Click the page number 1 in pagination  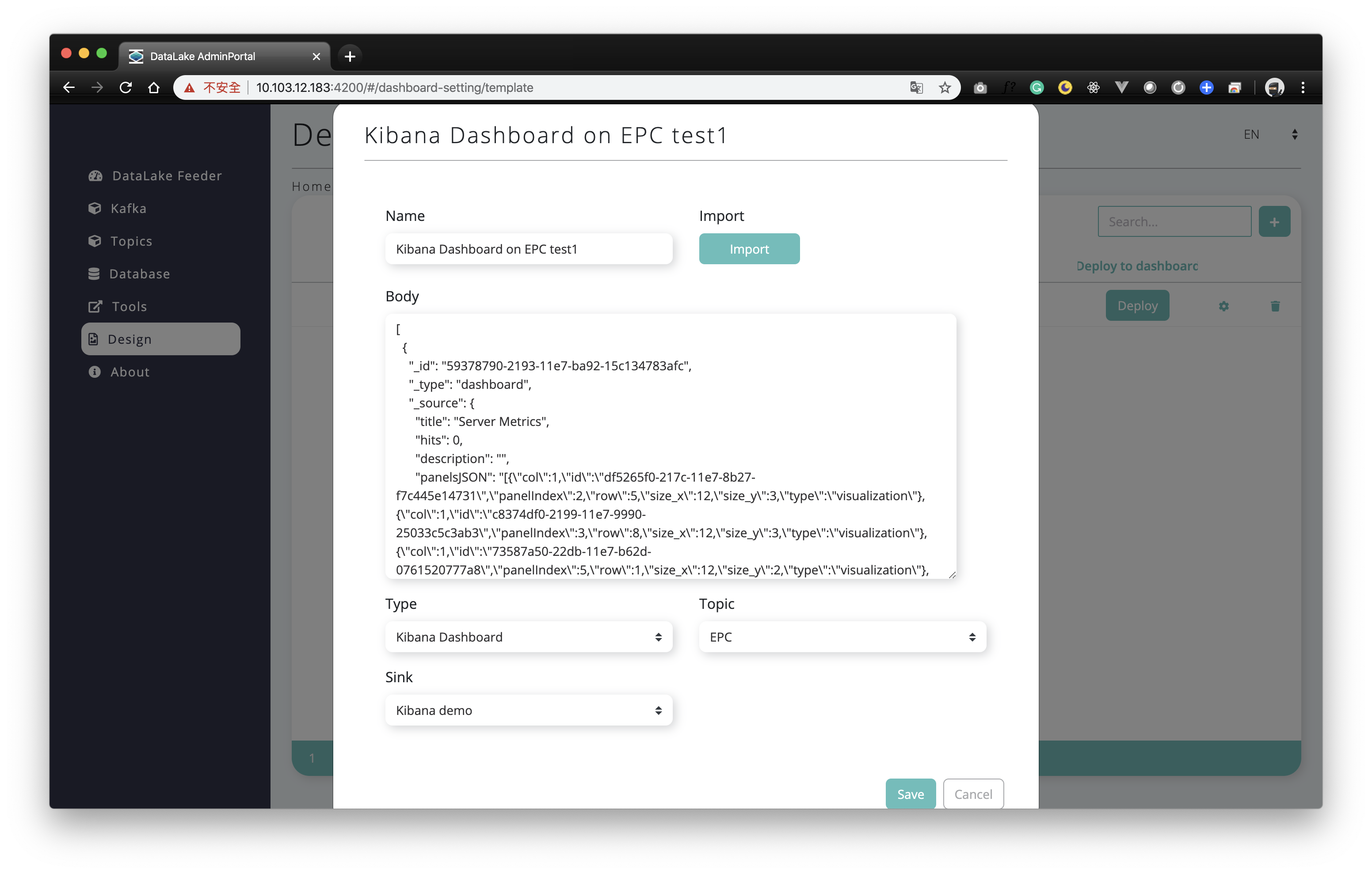(x=312, y=758)
